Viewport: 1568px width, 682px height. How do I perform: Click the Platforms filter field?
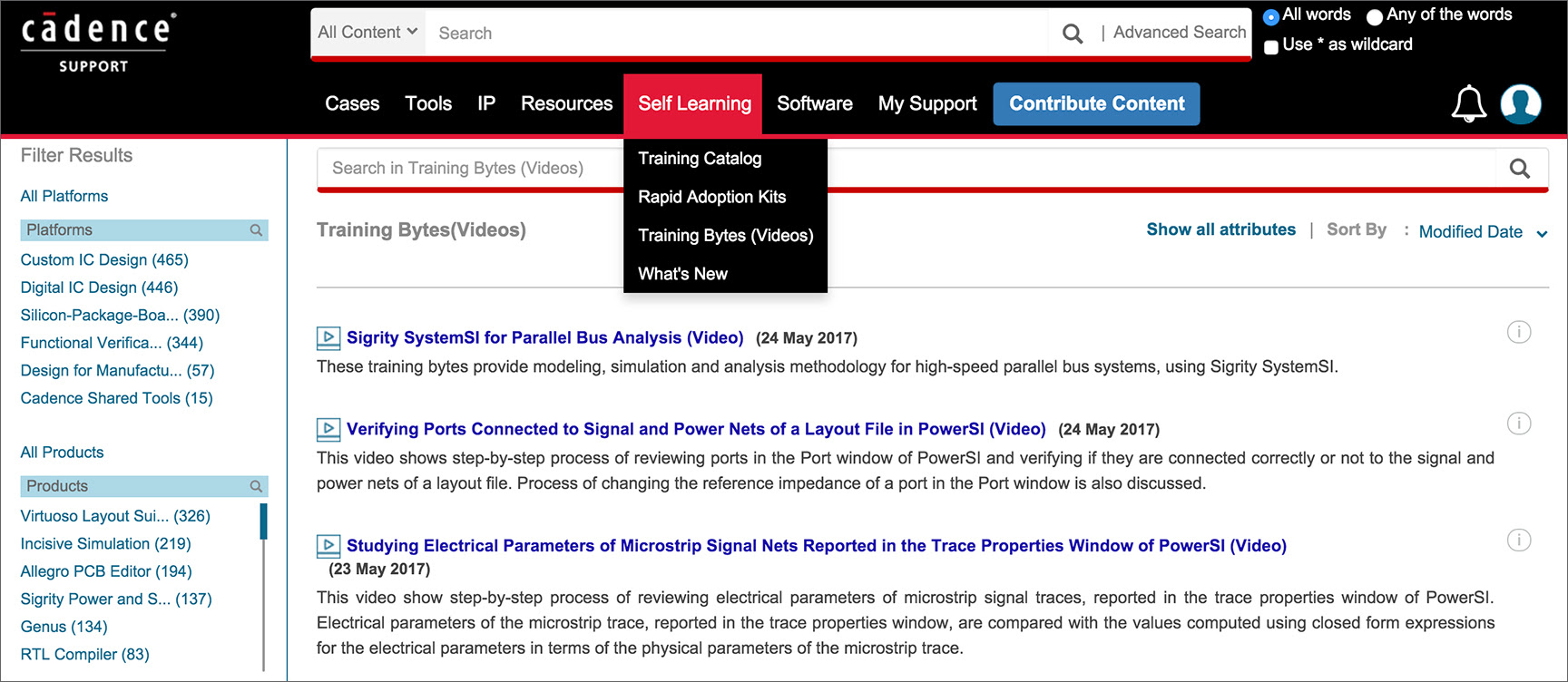(144, 230)
